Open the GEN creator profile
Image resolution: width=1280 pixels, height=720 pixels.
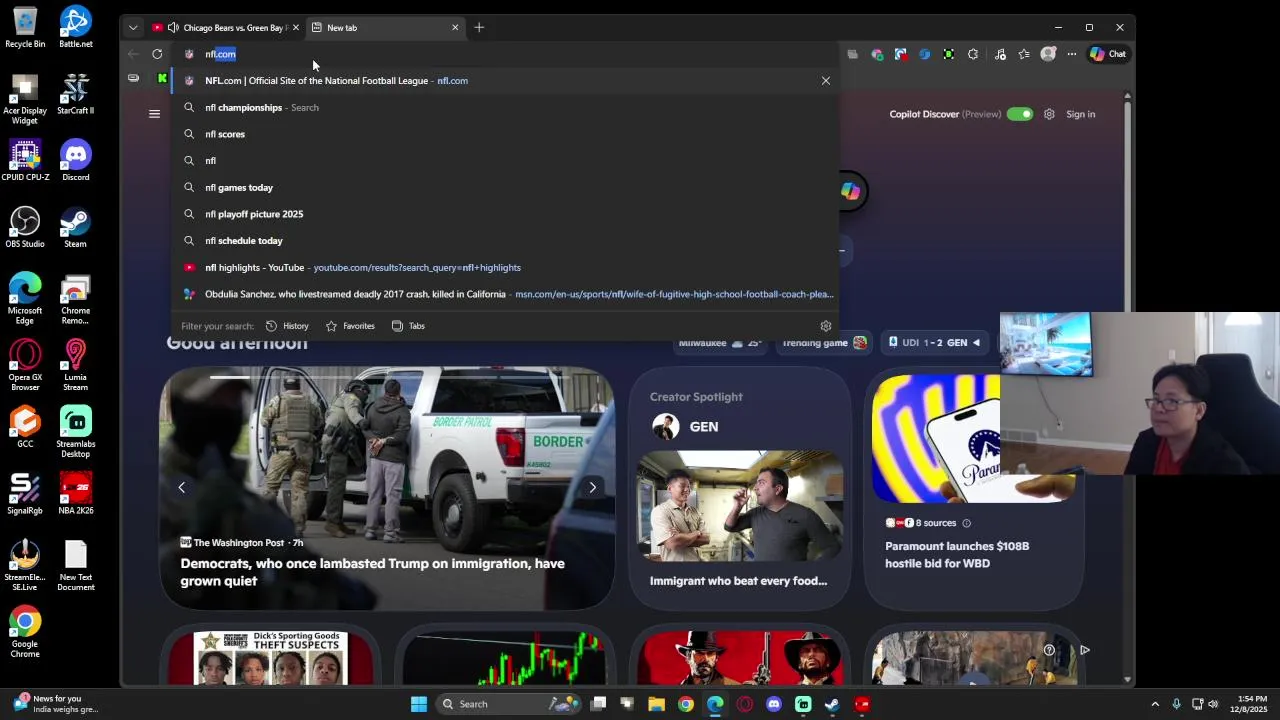click(x=685, y=427)
